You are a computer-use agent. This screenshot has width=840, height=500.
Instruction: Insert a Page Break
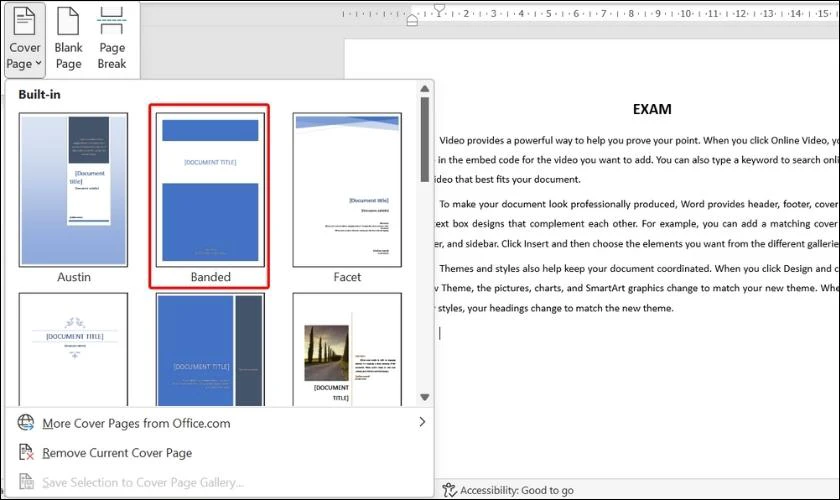pos(111,40)
